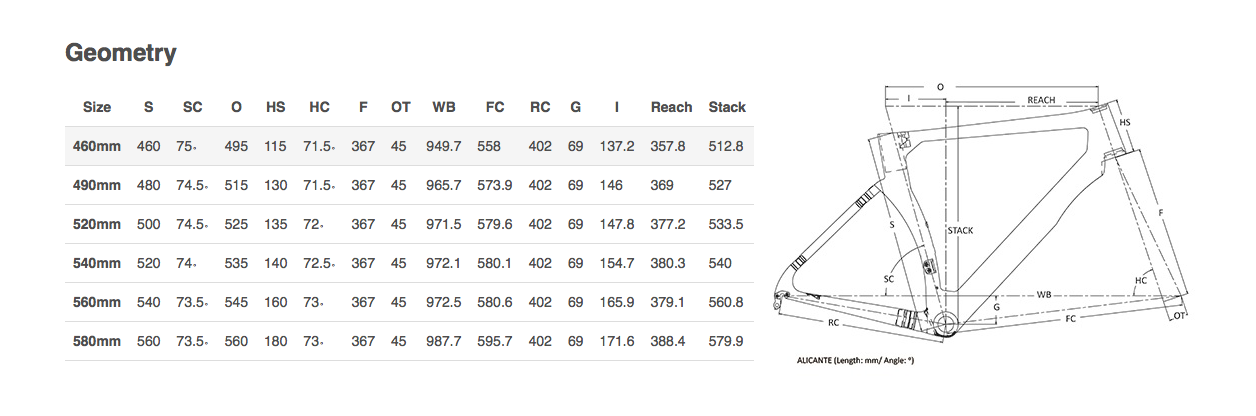1256x416 pixels.
Task: Click the Reach column header
Action: click(671, 107)
